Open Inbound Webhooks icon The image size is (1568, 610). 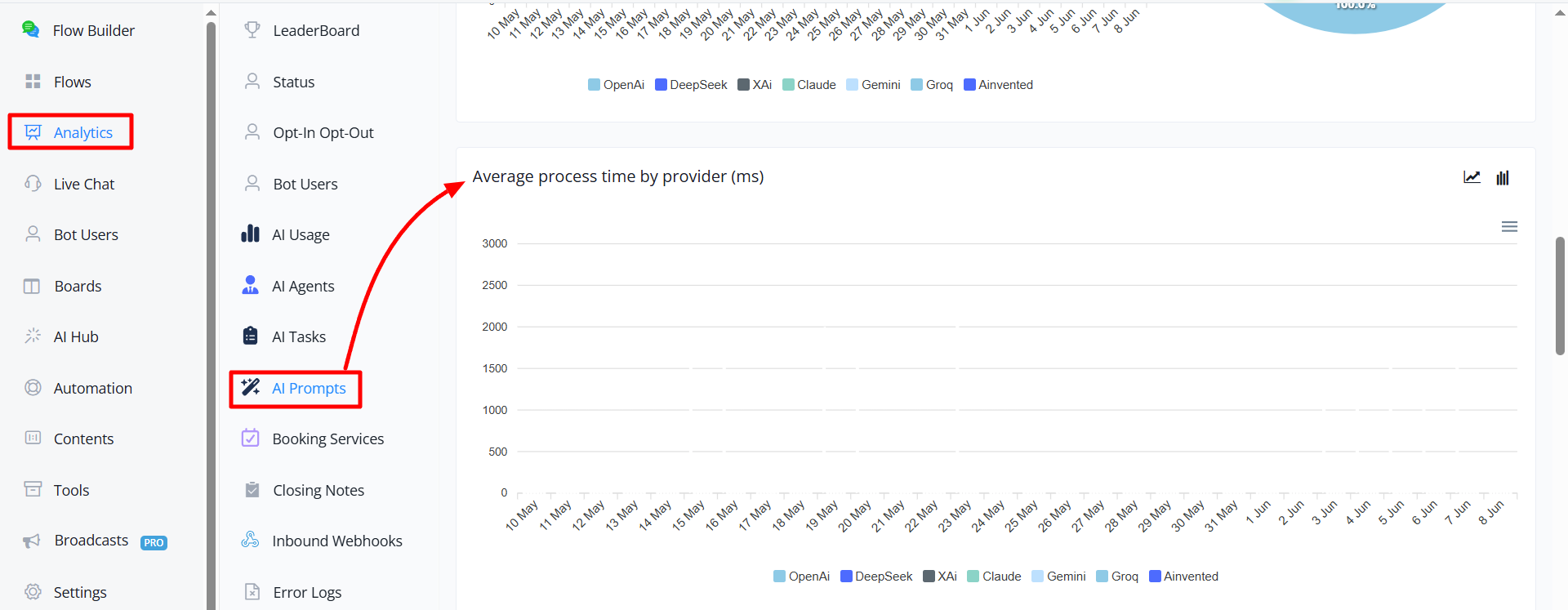tap(251, 540)
